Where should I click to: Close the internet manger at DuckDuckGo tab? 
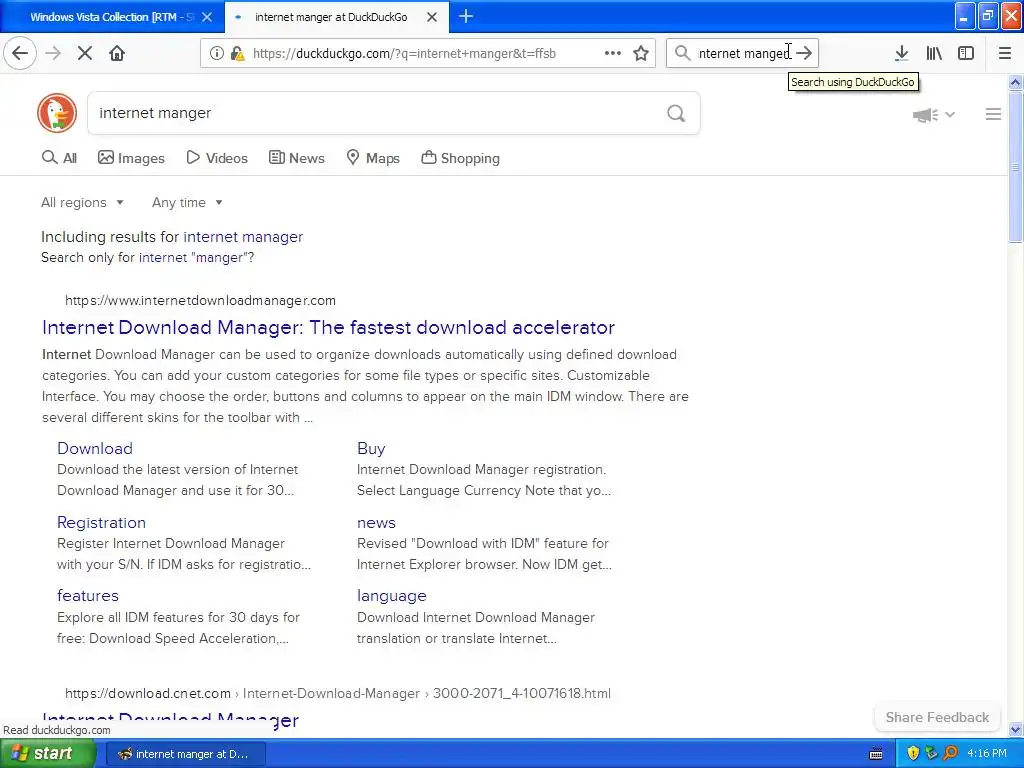tap(432, 17)
